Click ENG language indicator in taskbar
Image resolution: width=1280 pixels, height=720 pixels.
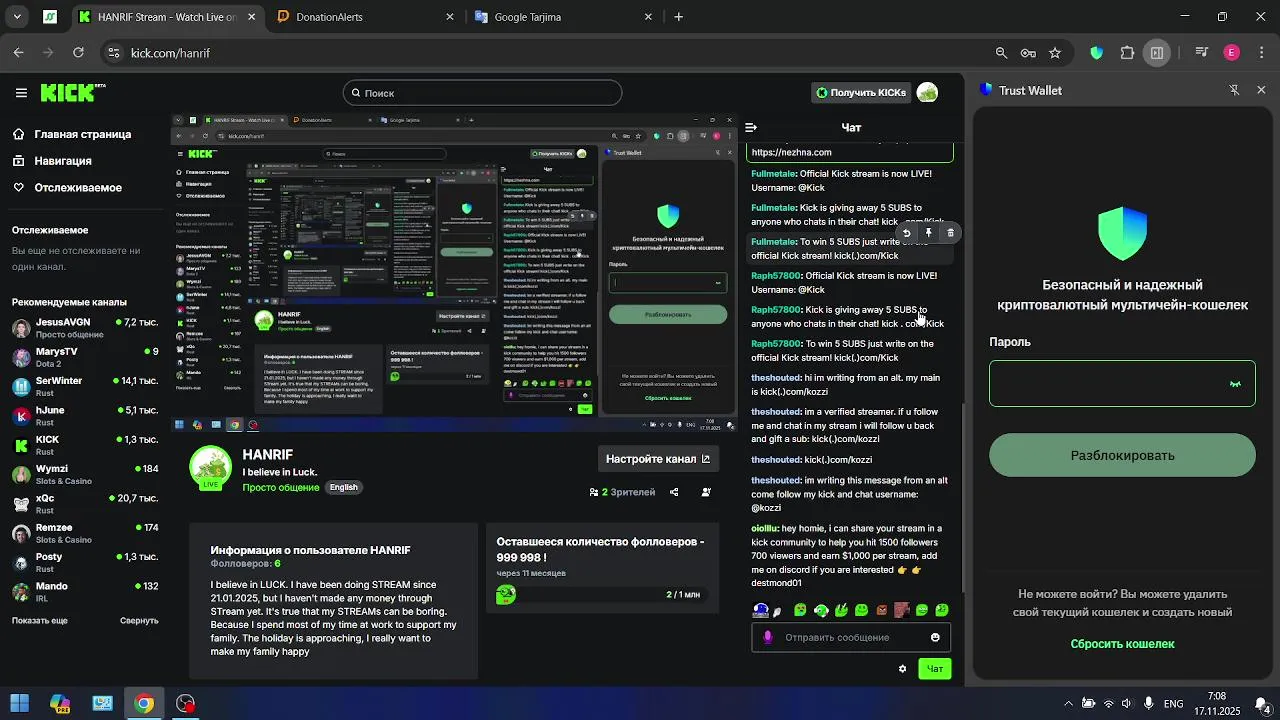[x=1174, y=704]
